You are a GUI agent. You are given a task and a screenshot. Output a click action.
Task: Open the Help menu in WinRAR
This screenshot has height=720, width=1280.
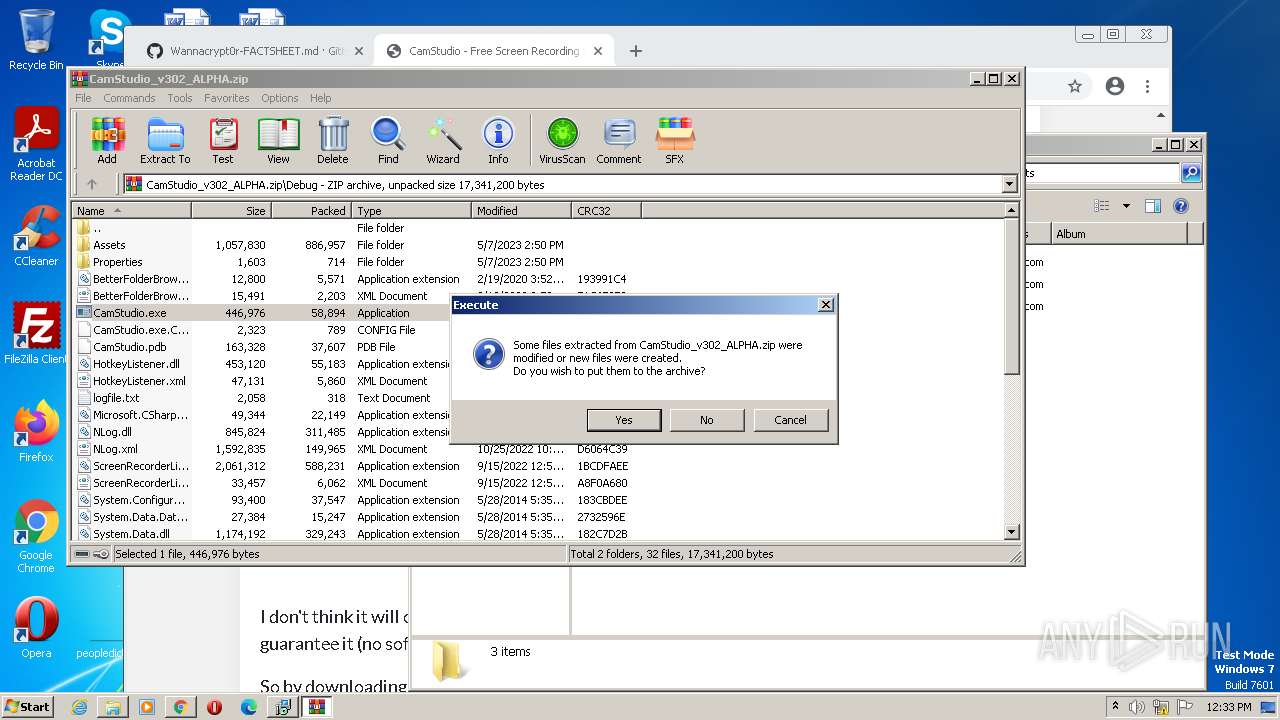[x=320, y=98]
